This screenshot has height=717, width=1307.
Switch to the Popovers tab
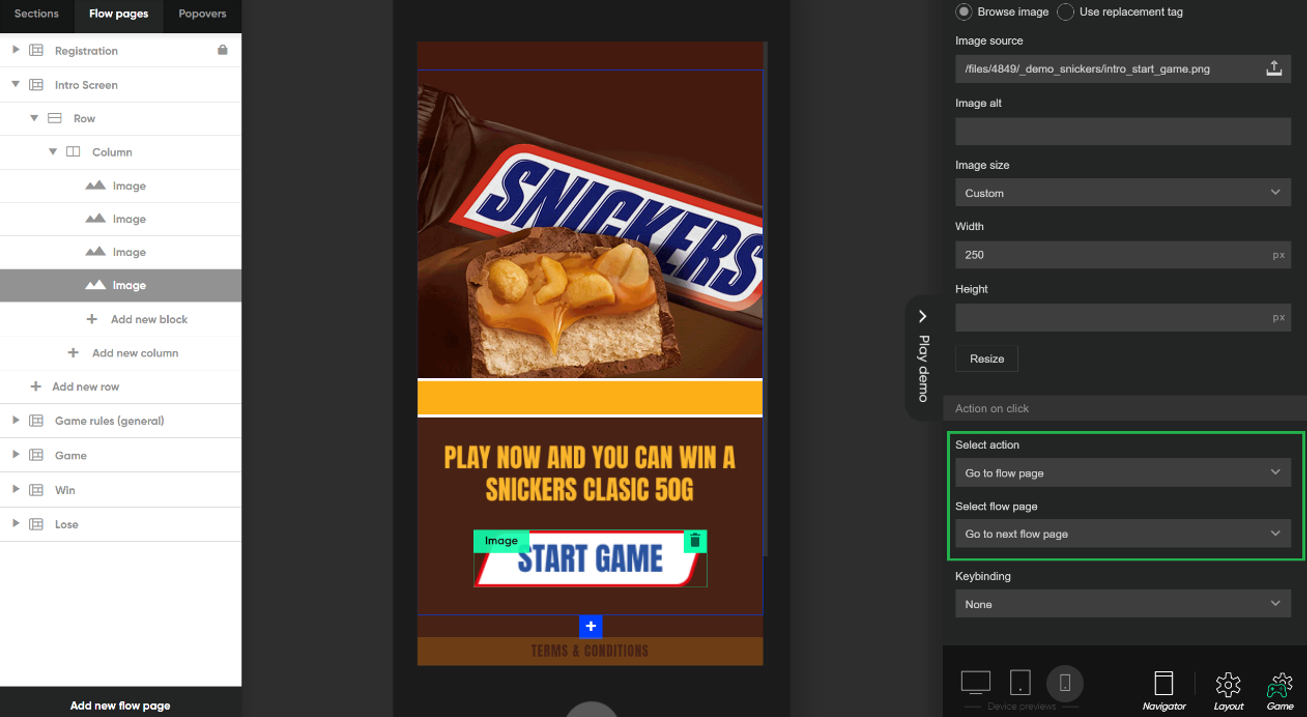pyautogui.click(x=202, y=14)
